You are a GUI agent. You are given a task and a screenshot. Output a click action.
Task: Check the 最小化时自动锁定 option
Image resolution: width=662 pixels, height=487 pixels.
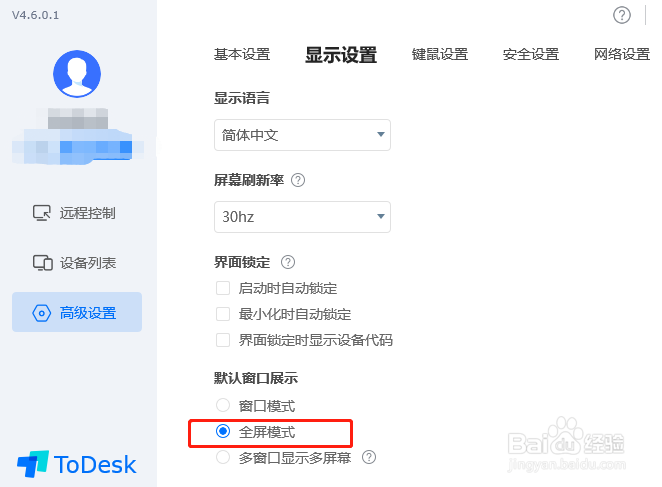coord(223,314)
